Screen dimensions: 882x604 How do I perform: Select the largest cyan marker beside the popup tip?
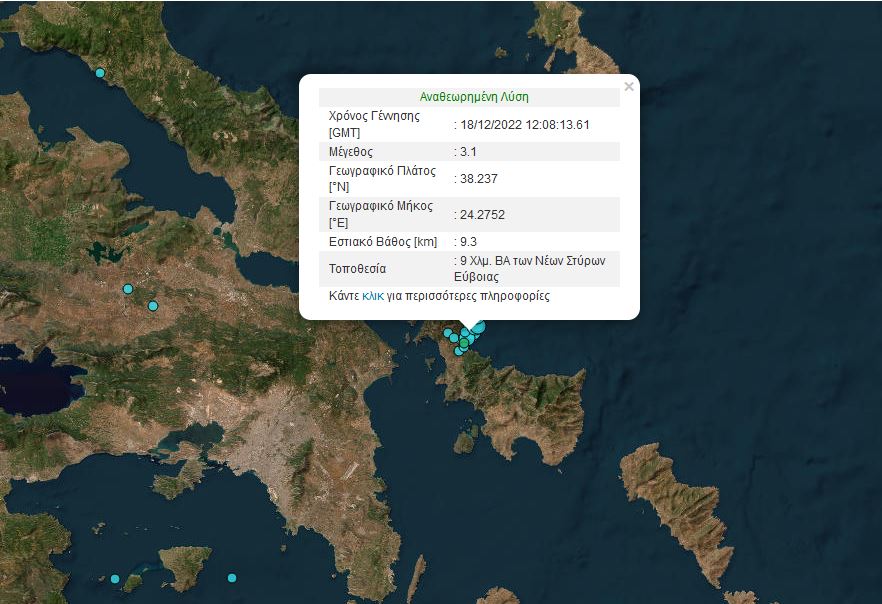(478, 328)
